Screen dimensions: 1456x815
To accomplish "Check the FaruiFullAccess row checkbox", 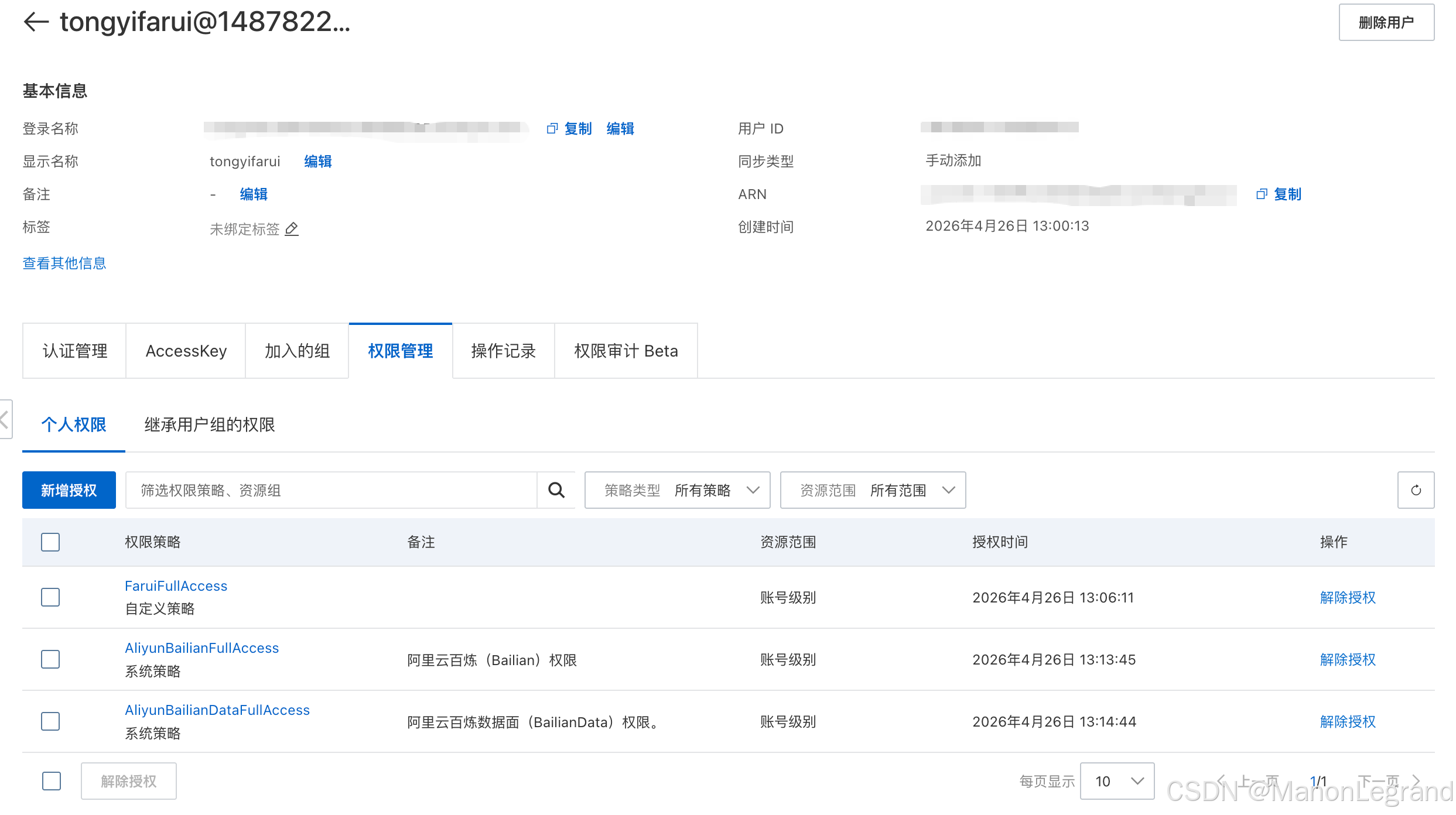I will (x=50, y=597).
